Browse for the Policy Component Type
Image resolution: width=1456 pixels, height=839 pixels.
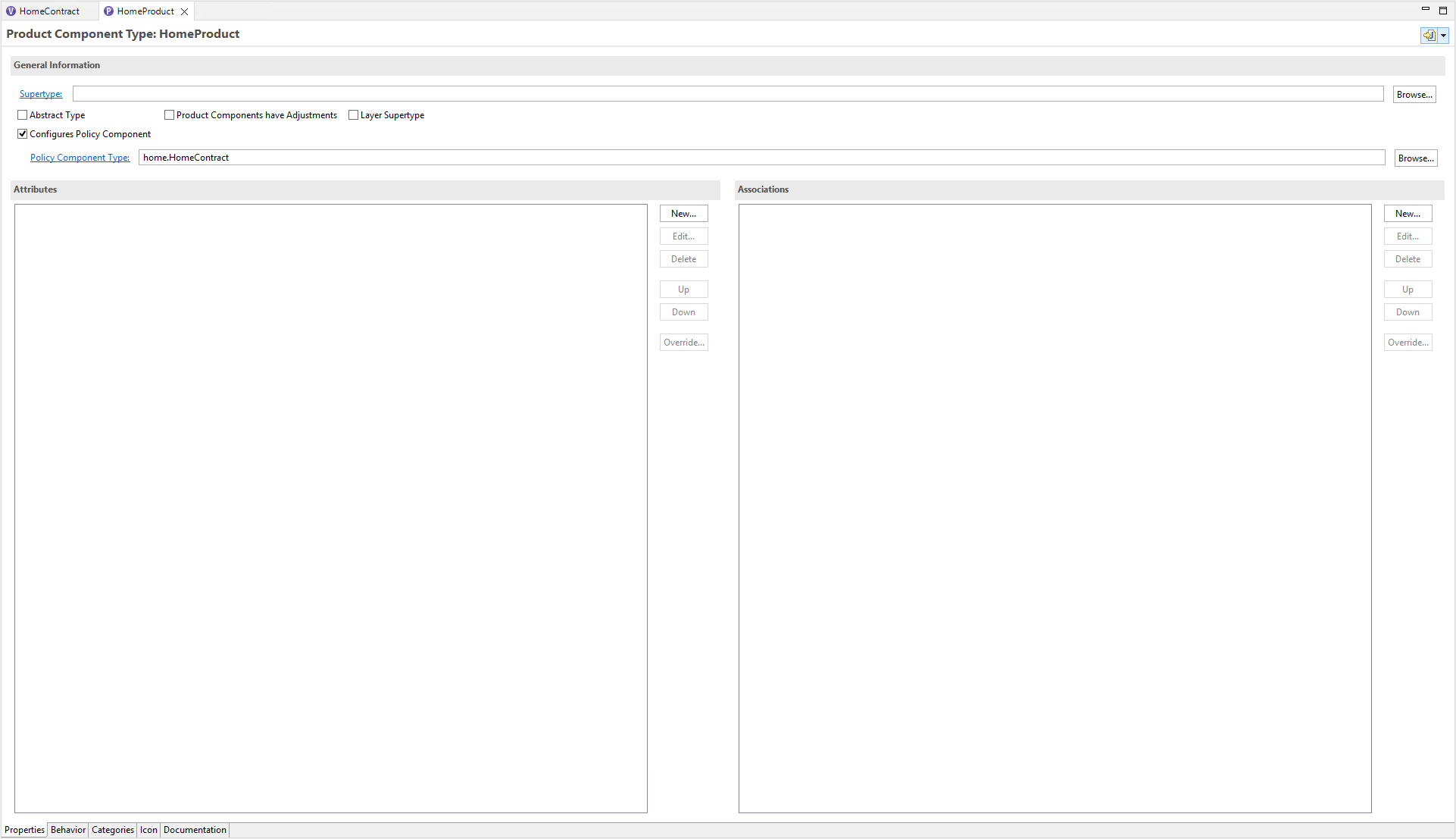click(1415, 158)
